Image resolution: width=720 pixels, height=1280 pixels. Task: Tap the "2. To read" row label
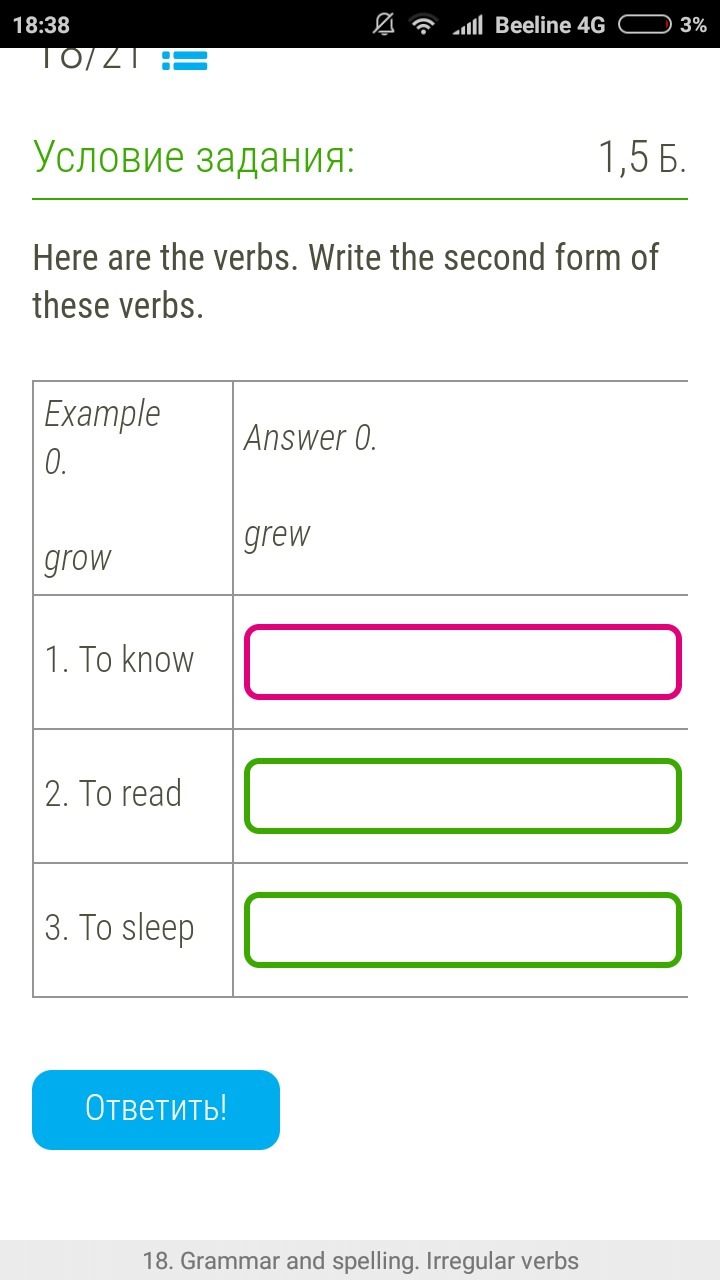[114, 794]
